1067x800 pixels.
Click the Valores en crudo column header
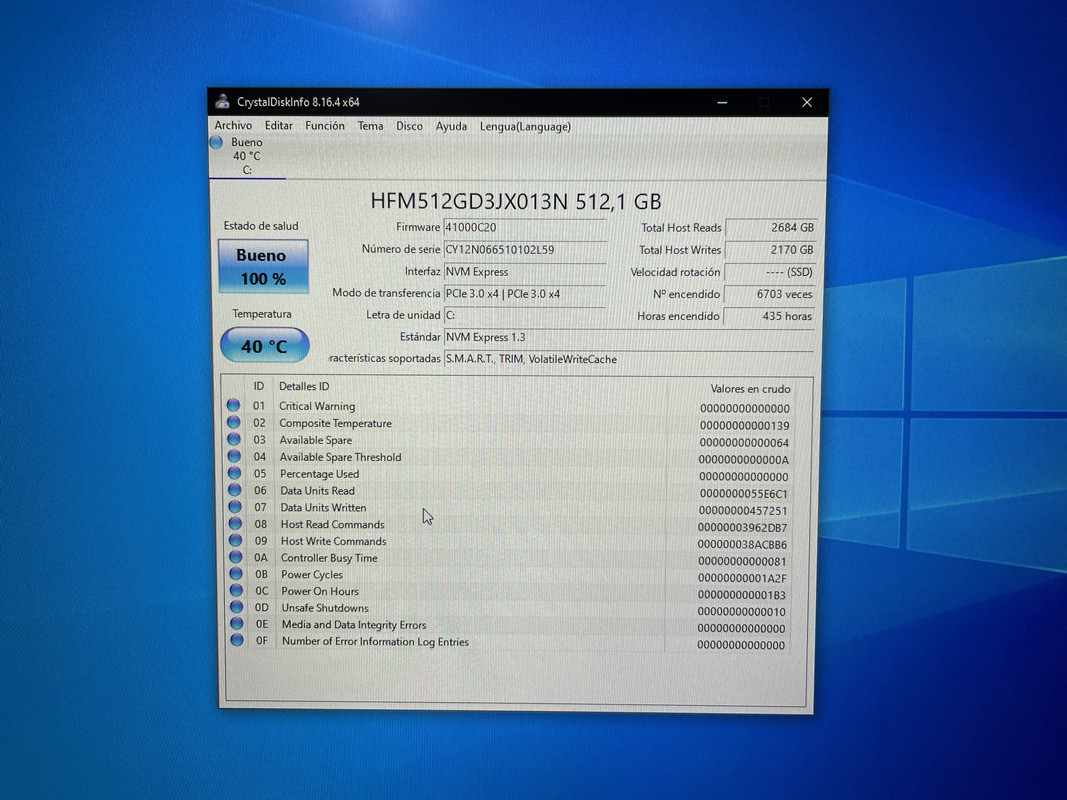pyautogui.click(x=751, y=389)
